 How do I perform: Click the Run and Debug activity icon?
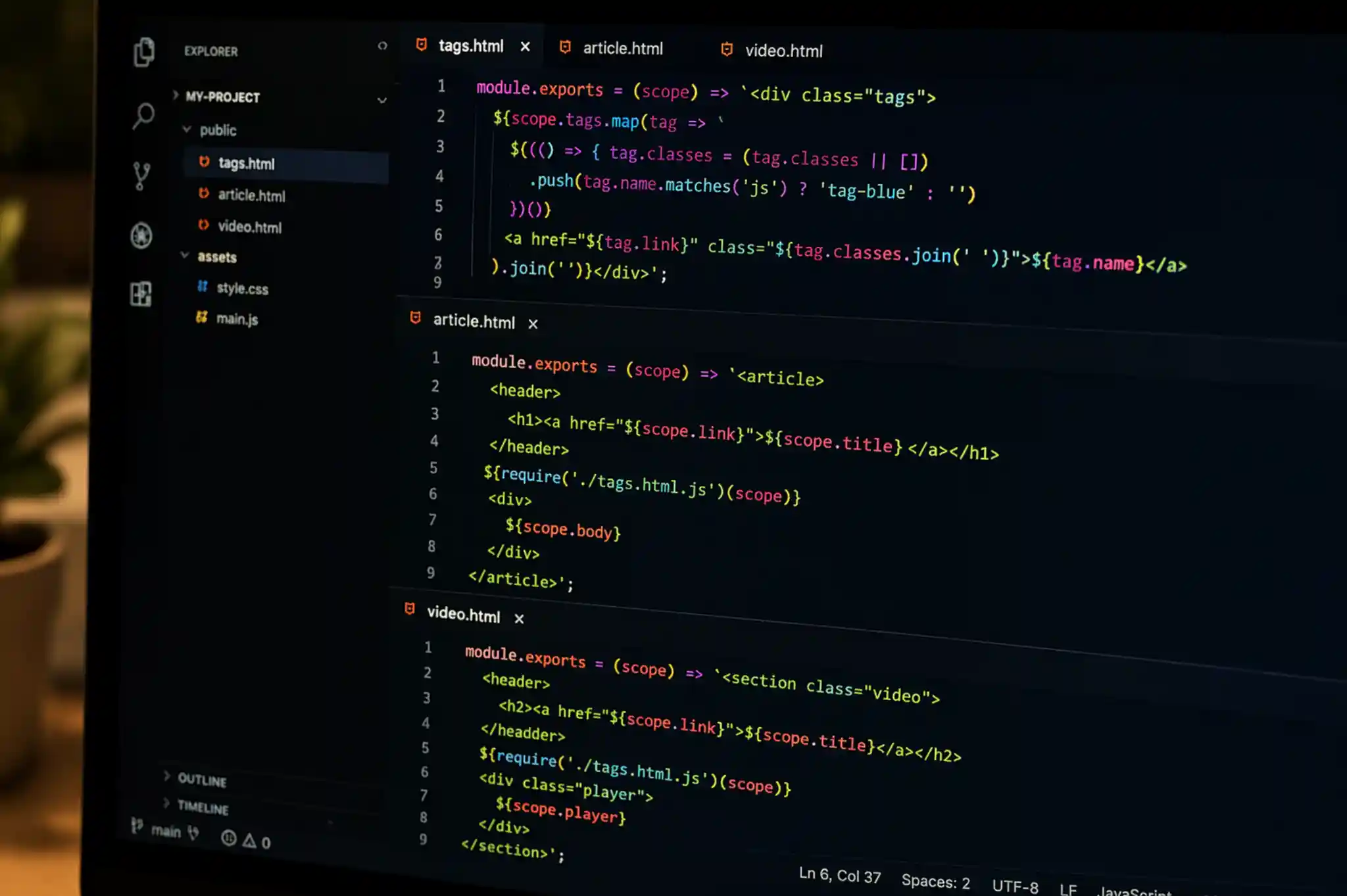[142, 235]
